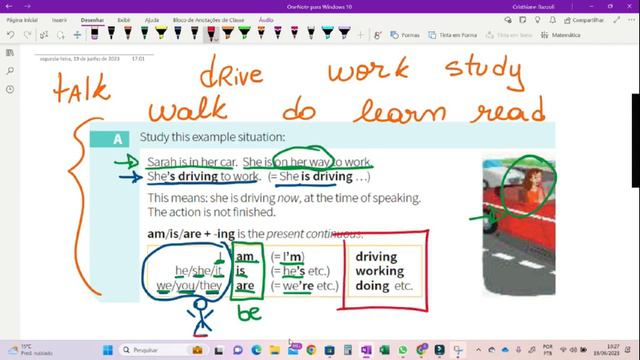This screenshot has height=360, width=640.
Task: Undo the last ink stroke
Action: 11,35
